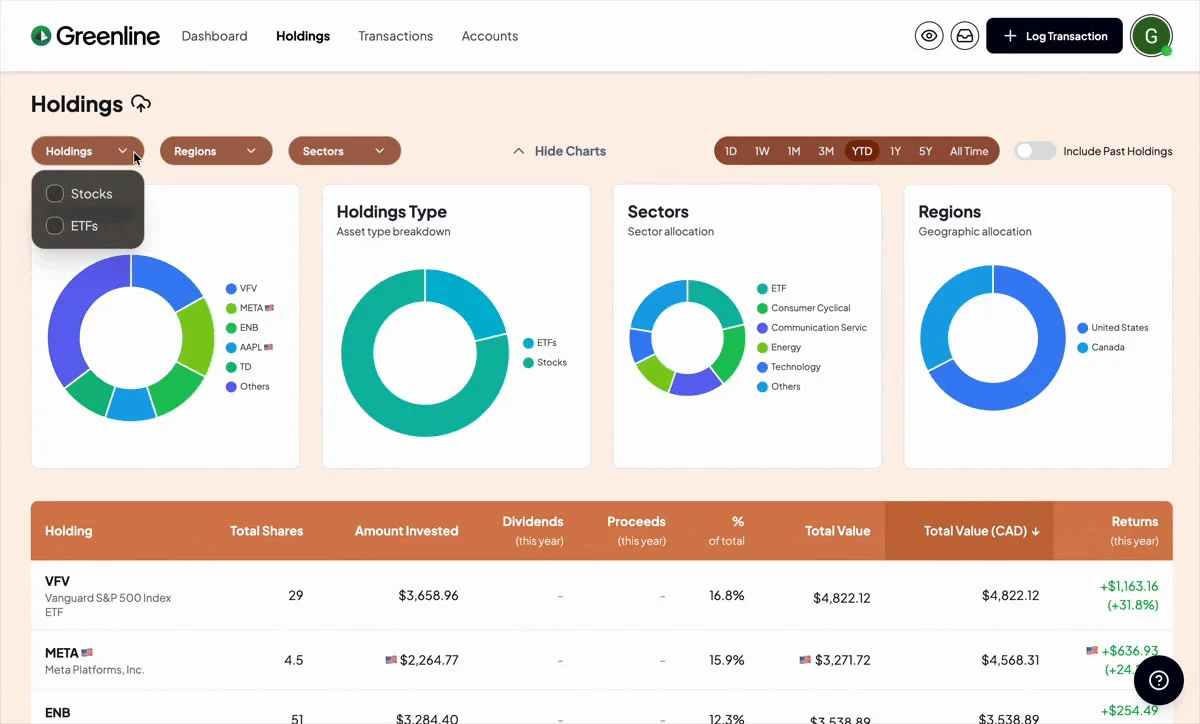Click Energy legend entry in Sectors
Image resolution: width=1200 pixels, height=724 pixels.
pos(779,347)
